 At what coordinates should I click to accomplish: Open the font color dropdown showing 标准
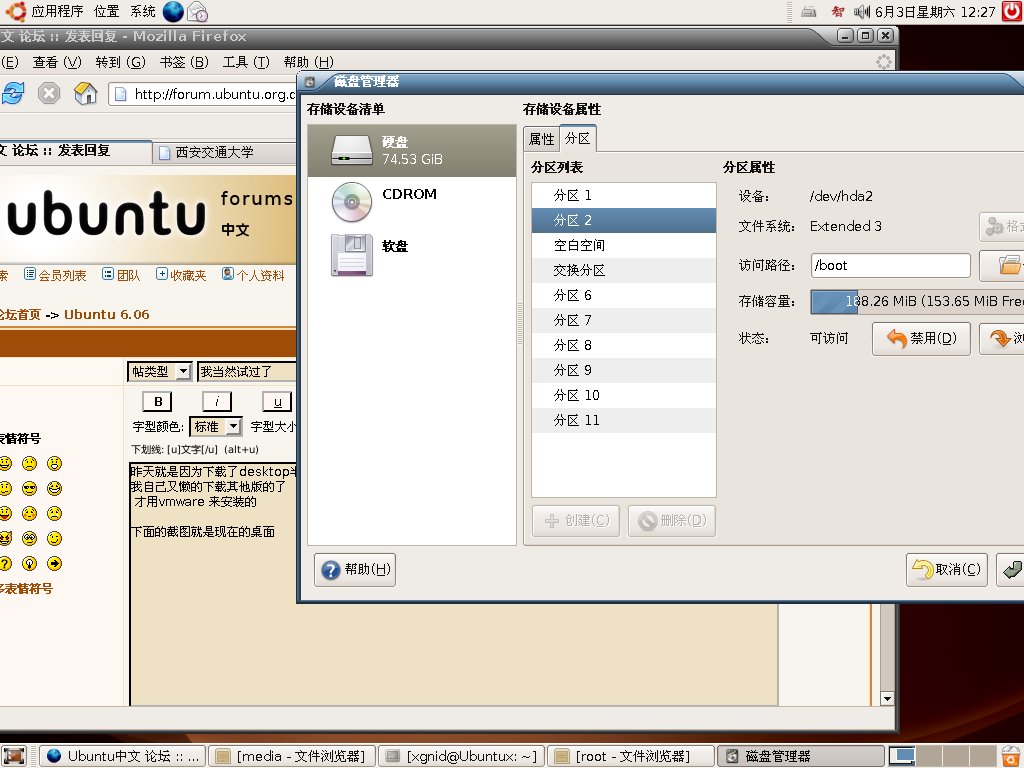(x=216, y=426)
